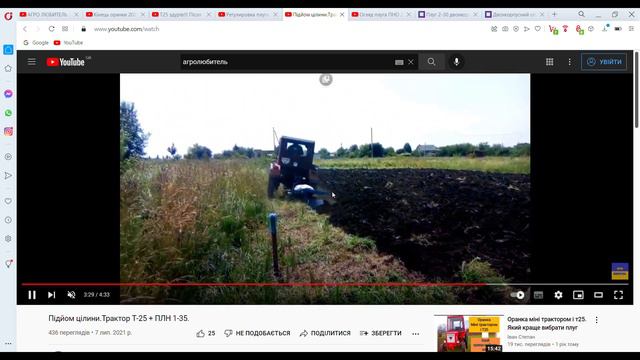Open the on-screen keyboard in search
Image resolution: width=640 pixels, height=360 pixels.
(x=399, y=62)
